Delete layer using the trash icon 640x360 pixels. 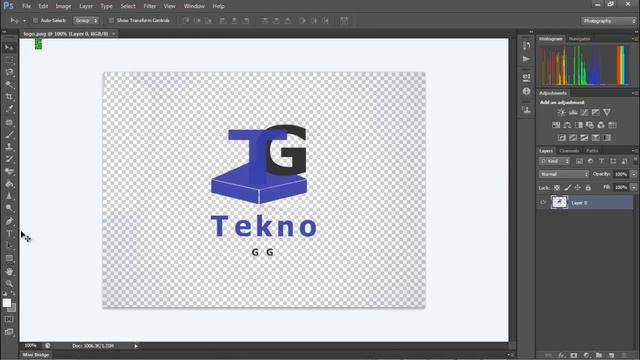(x=623, y=356)
